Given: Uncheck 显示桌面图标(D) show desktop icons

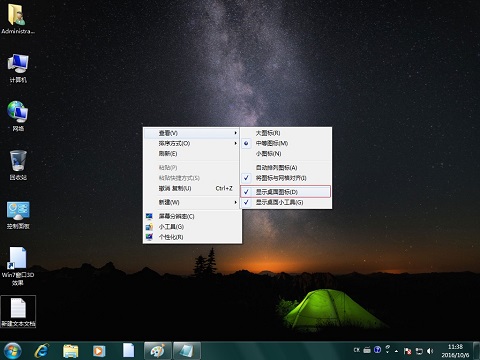Looking at the screenshot, I should pyautogui.click(x=285, y=192).
